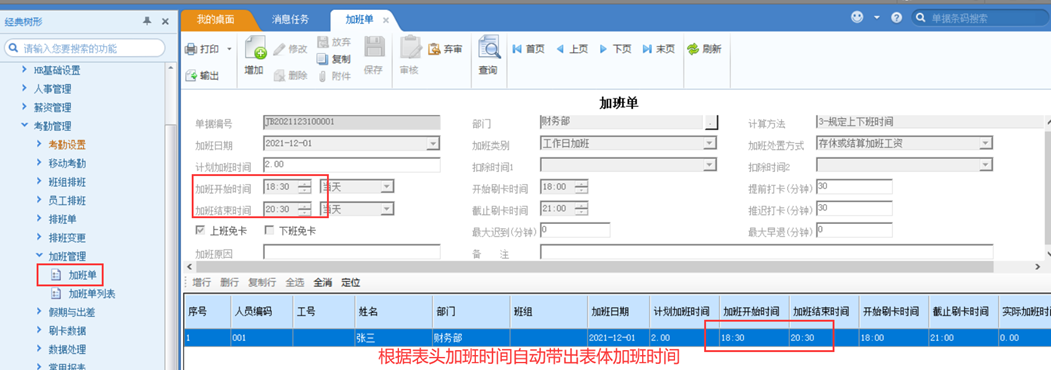Open 扣除时间1 dropdown
Viewport: 1051px width, 370px height.
click(709, 165)
